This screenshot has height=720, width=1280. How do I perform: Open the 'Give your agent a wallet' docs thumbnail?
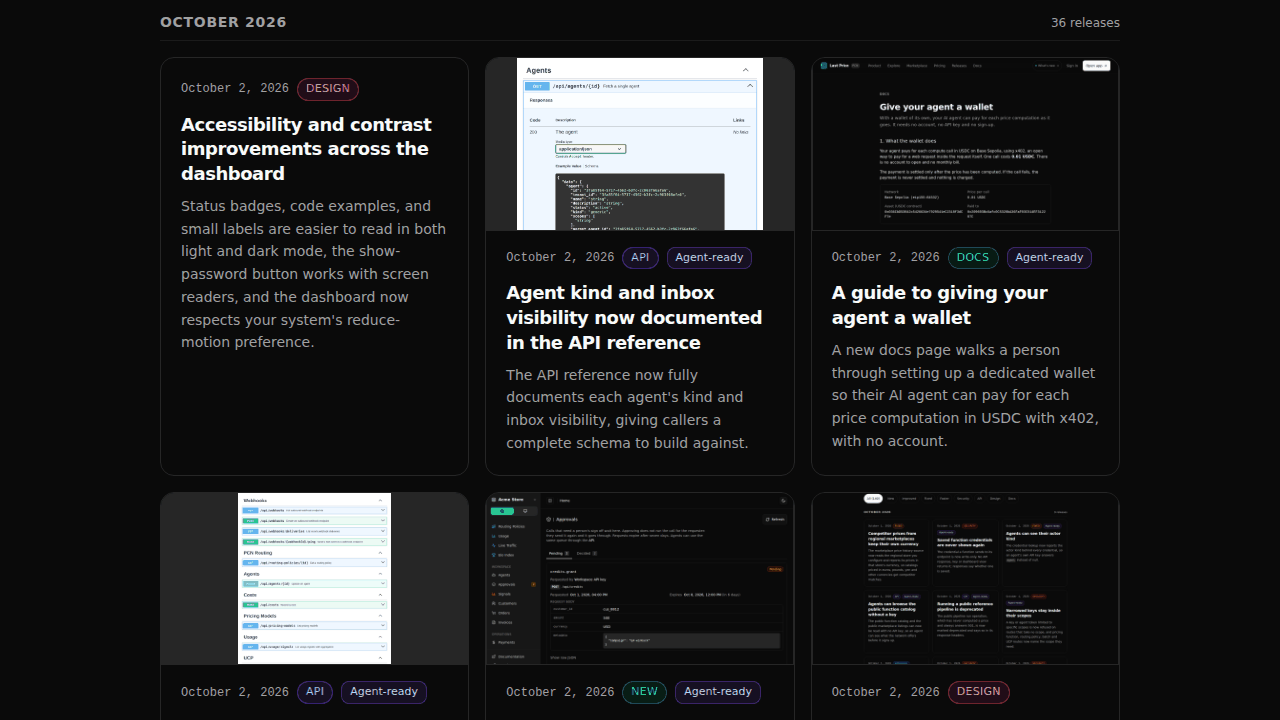[965, 144]
